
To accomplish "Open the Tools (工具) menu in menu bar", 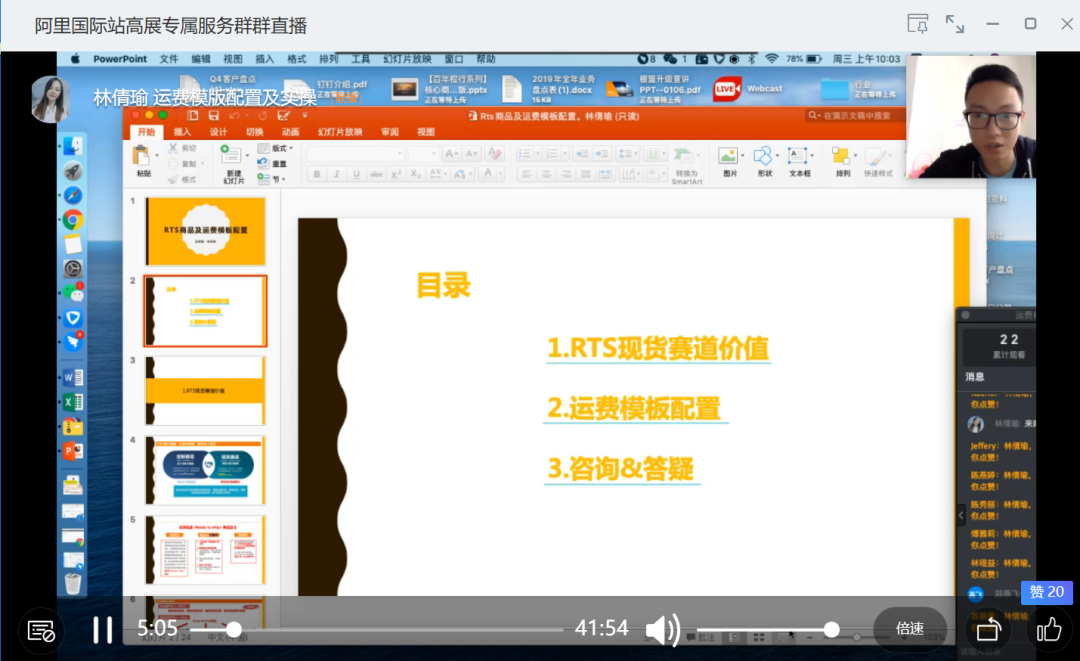I will point(360,59).
